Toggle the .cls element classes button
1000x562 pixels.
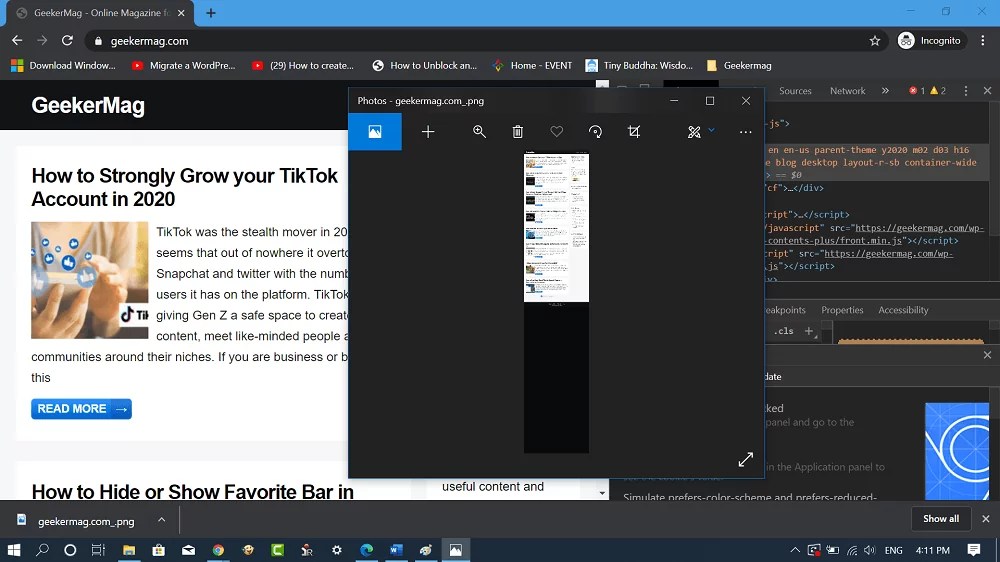783,331
